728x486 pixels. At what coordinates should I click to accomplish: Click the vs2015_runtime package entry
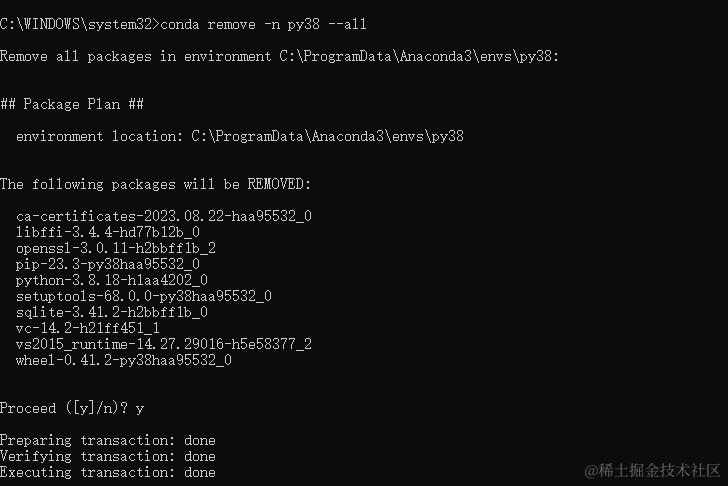click(x=164, y=344)
